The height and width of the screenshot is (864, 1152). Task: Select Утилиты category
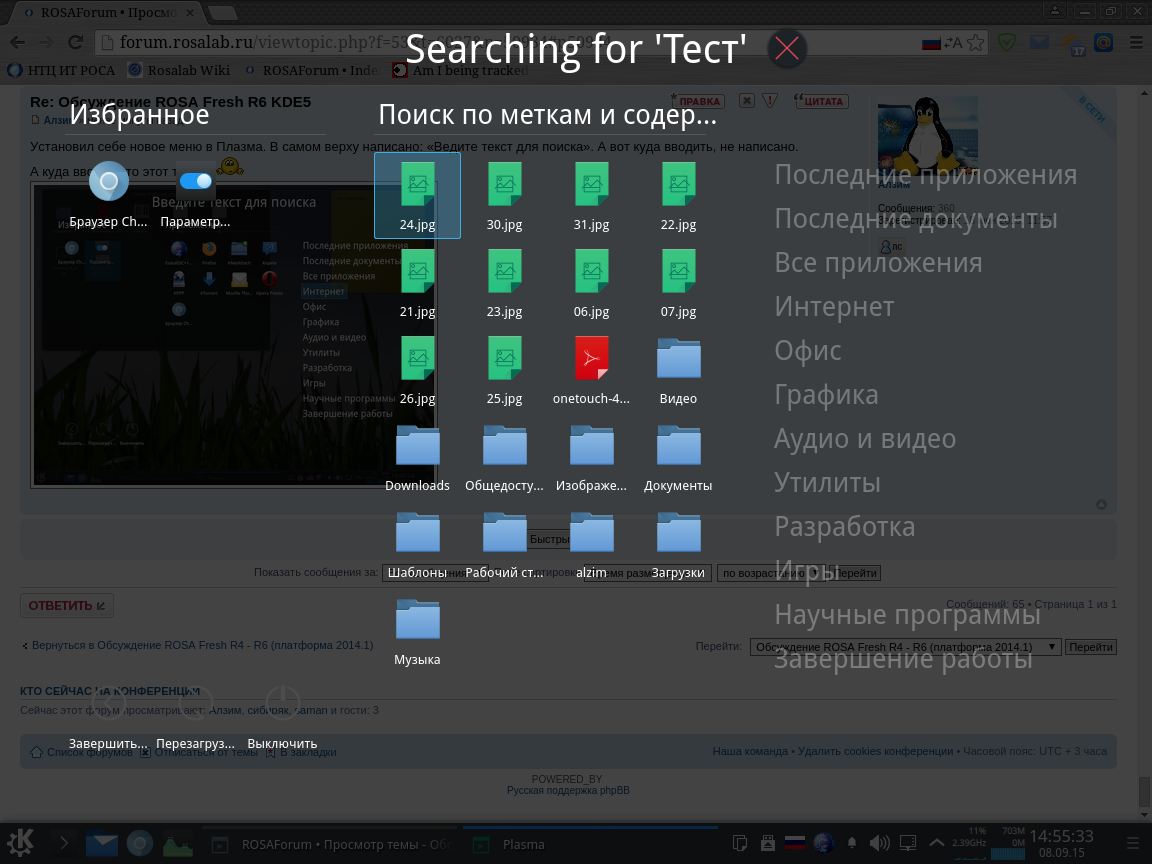coord(827,483)
